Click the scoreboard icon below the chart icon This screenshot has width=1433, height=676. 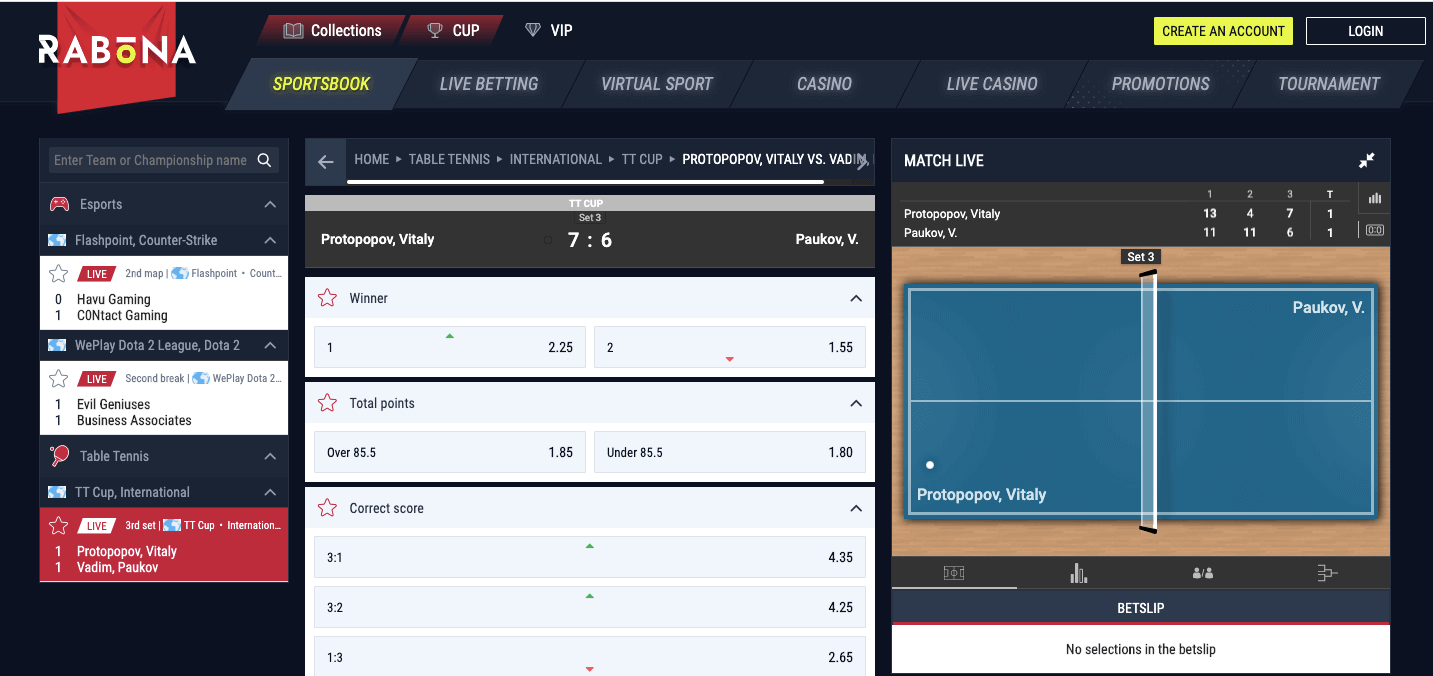(1375, 230)
